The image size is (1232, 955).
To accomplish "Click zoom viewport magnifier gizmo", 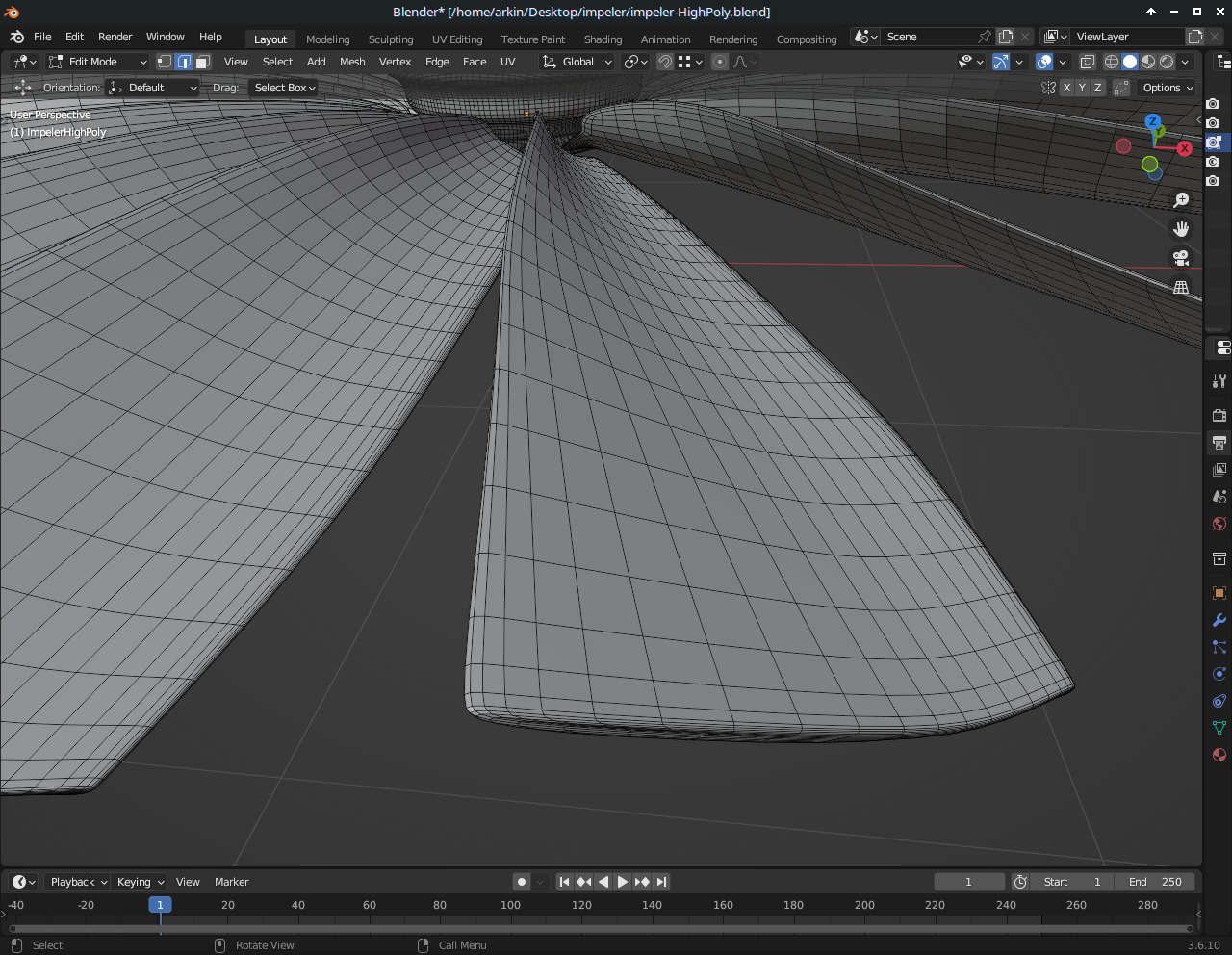I will click(x=1181, y=200).
